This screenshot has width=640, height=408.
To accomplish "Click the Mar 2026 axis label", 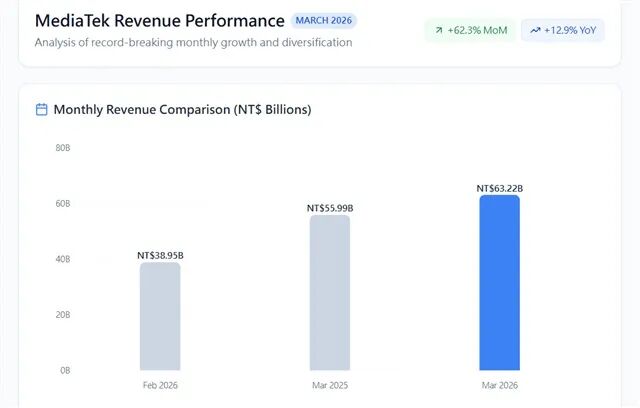I will [x=499, y=385].
